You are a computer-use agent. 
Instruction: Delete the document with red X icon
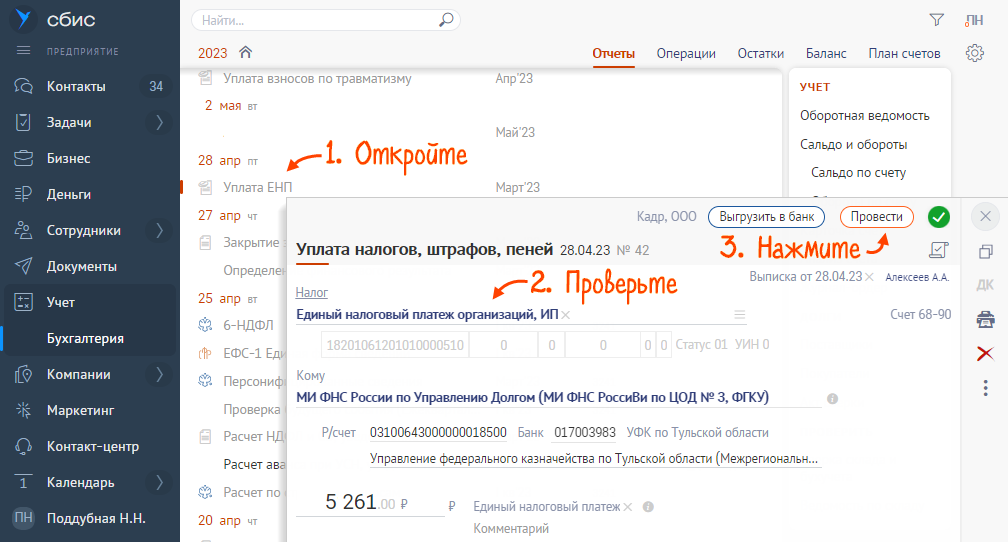985,353
